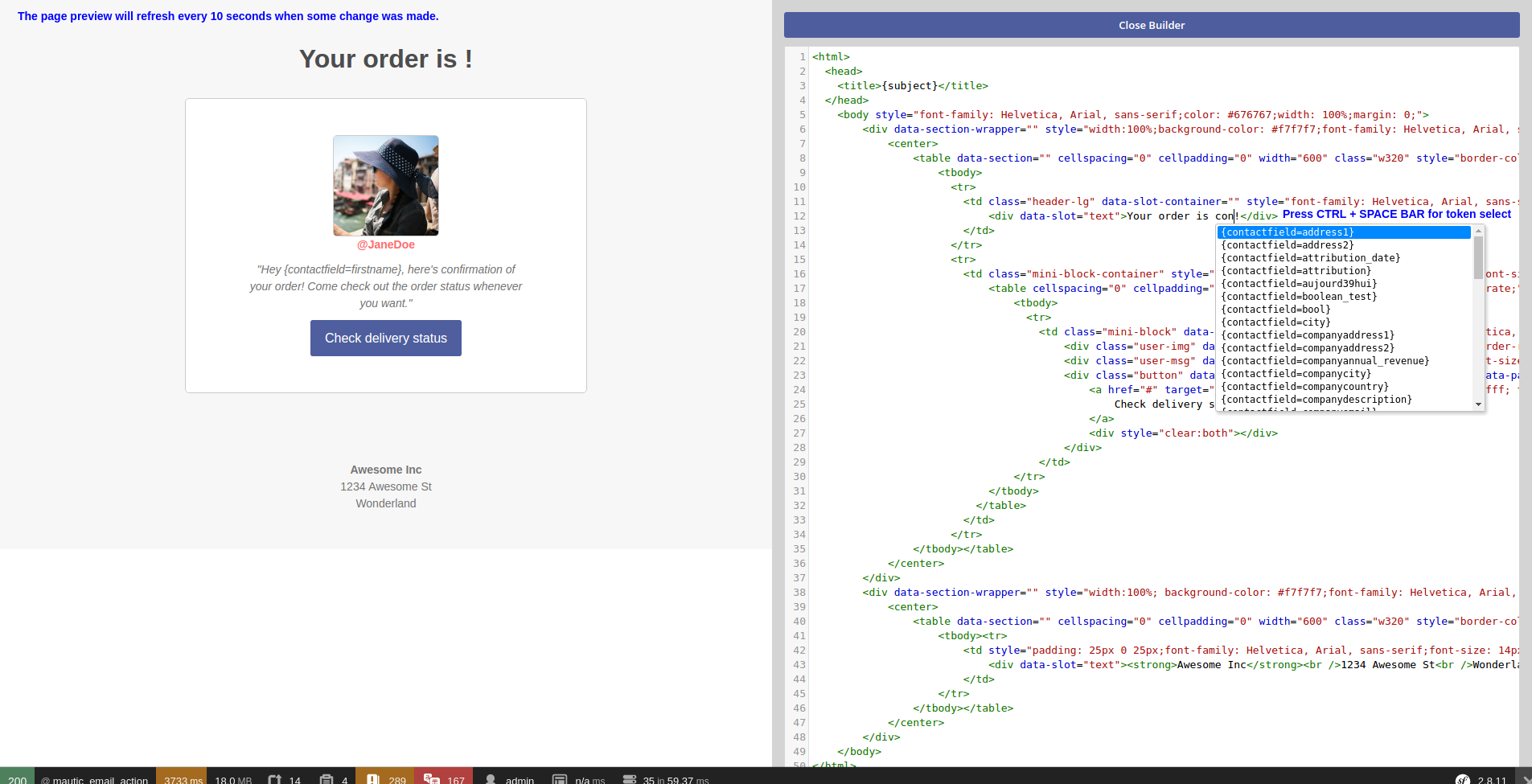Choose token {contactfield=address2}
This screenshot has height=784, width=1532.
click(1344, 245)
